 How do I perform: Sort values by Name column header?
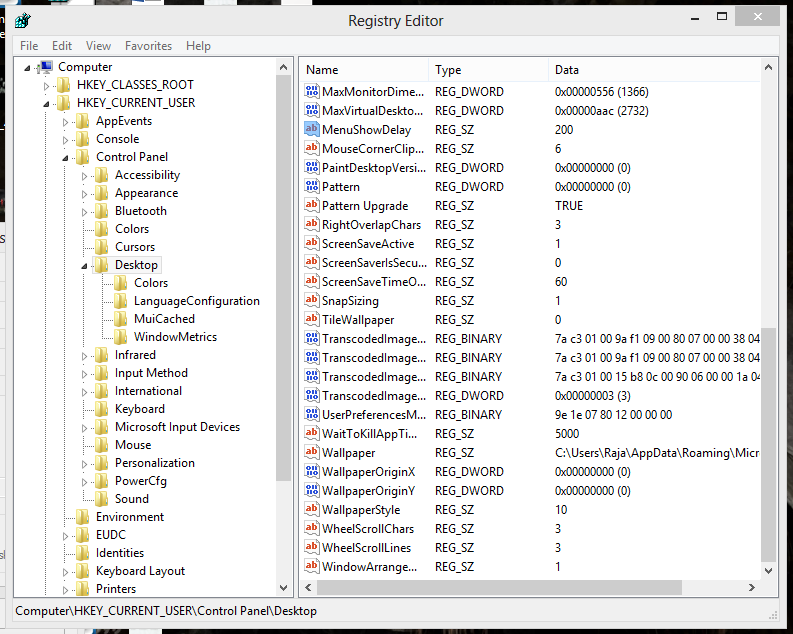(x=365, y=70)
